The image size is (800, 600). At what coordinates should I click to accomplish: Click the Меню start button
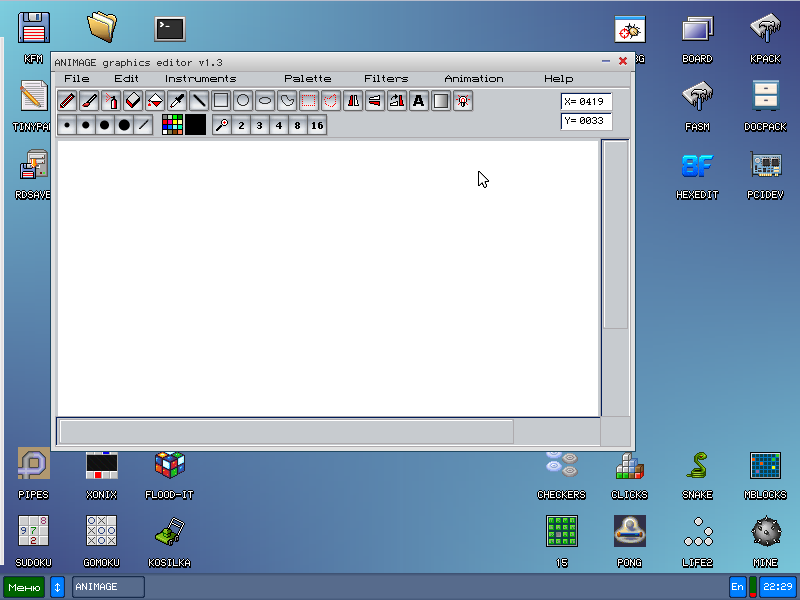(23, 587)
